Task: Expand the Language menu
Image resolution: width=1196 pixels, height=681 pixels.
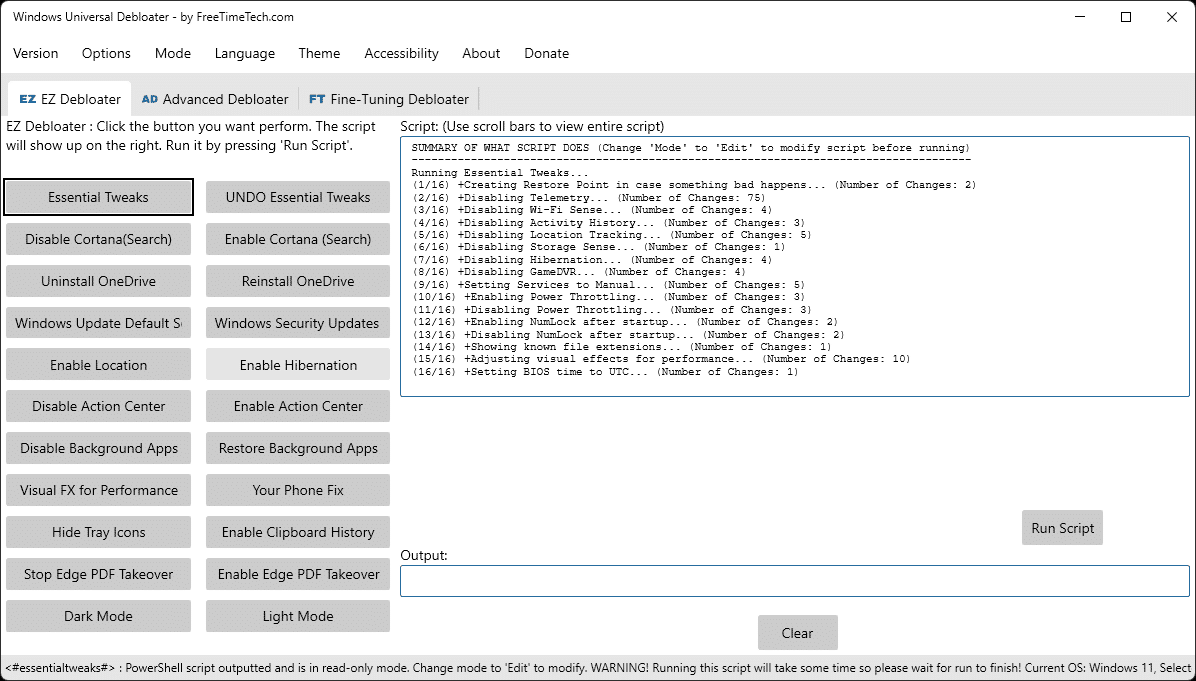Action: [244, 53]
